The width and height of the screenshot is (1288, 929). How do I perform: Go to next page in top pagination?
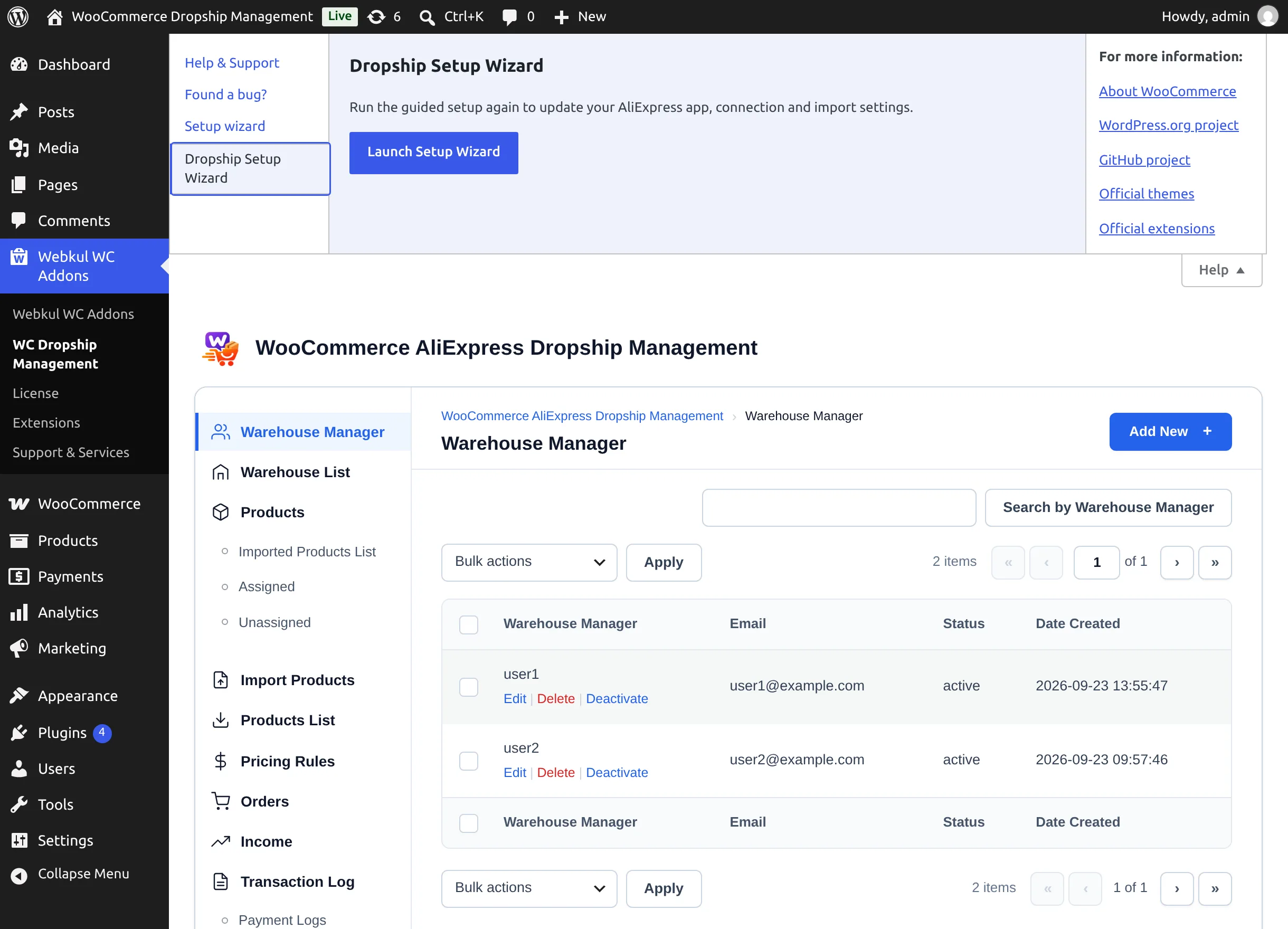click(x=1177, y=562)
